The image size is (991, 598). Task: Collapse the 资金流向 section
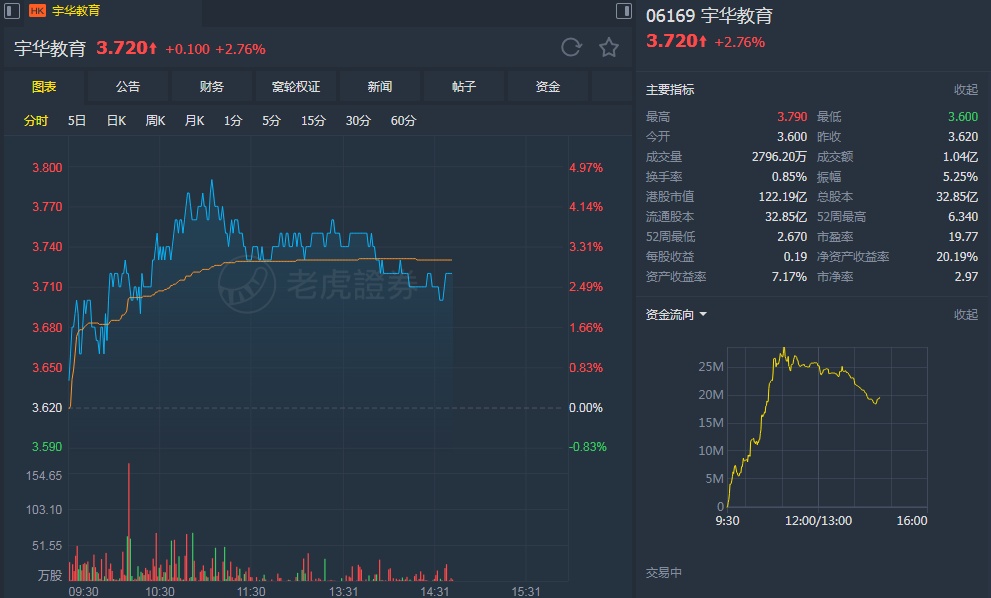click(x=965, y=315)
